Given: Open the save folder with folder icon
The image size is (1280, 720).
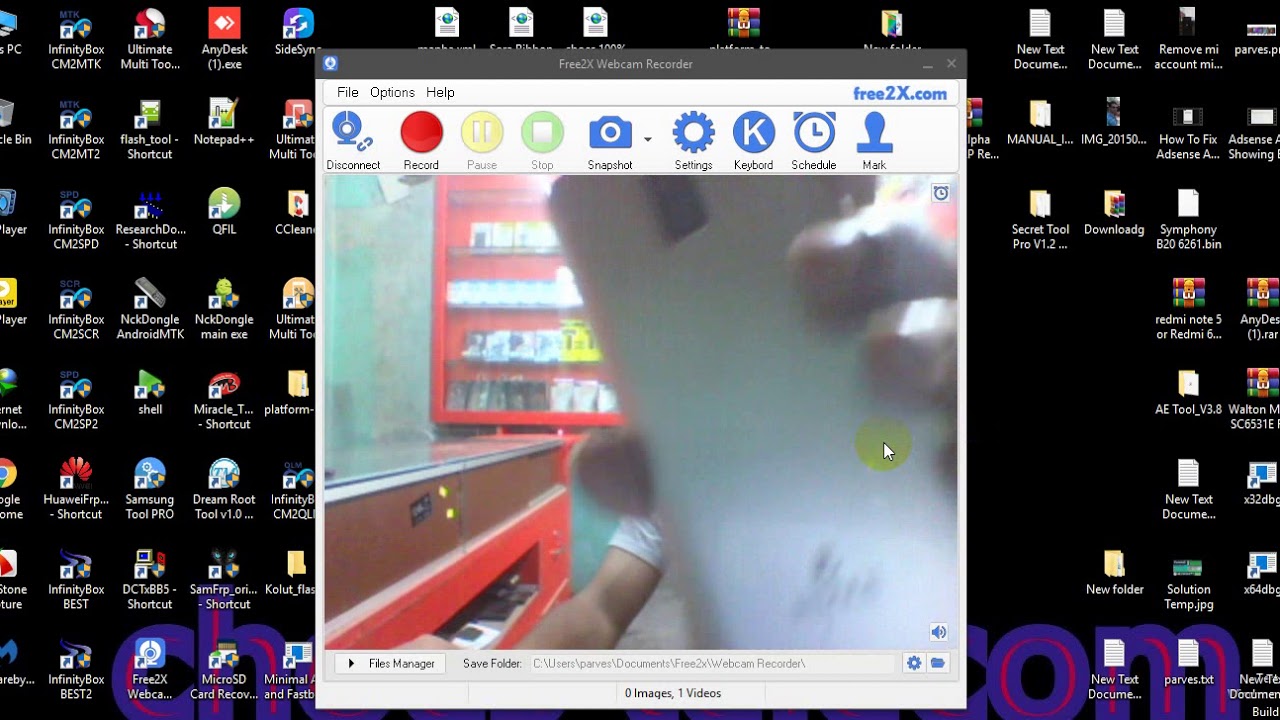Looking at the screenshot, I should click(938, 663).
